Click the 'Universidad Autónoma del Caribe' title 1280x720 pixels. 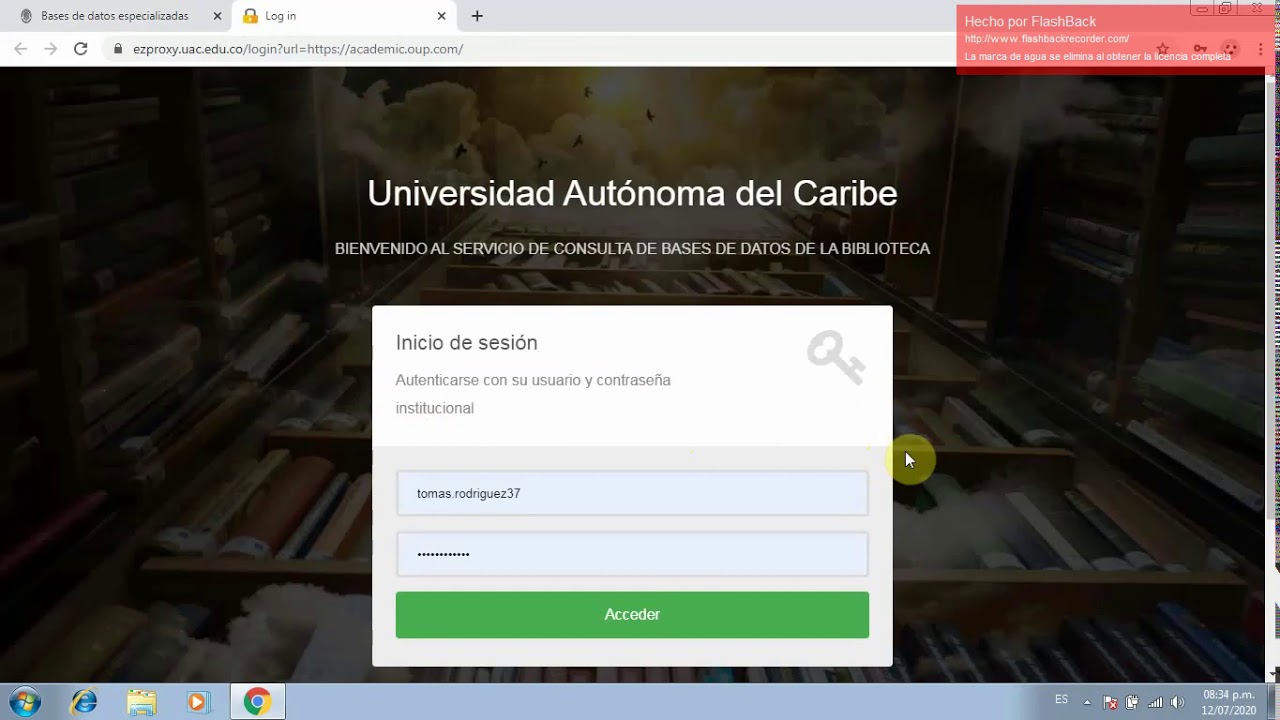(632, 193)
